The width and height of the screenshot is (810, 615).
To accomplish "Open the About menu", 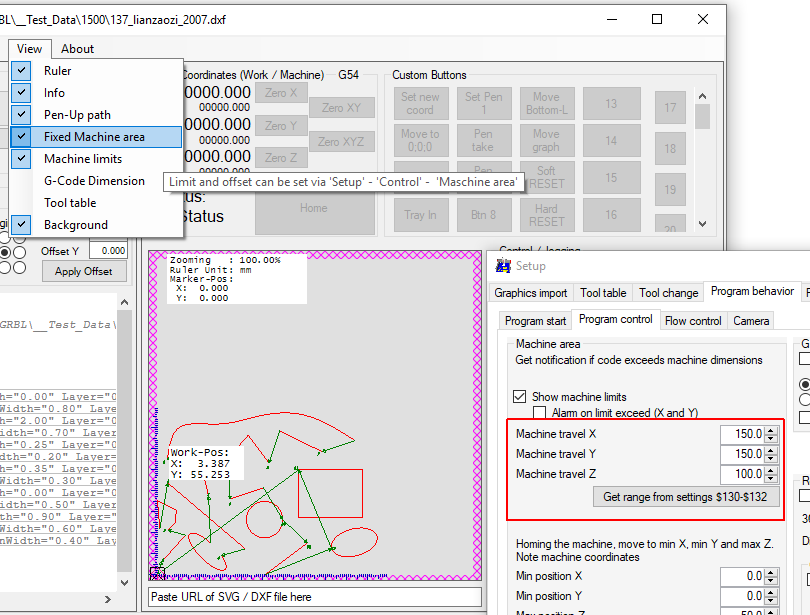I will coord(77,48).
